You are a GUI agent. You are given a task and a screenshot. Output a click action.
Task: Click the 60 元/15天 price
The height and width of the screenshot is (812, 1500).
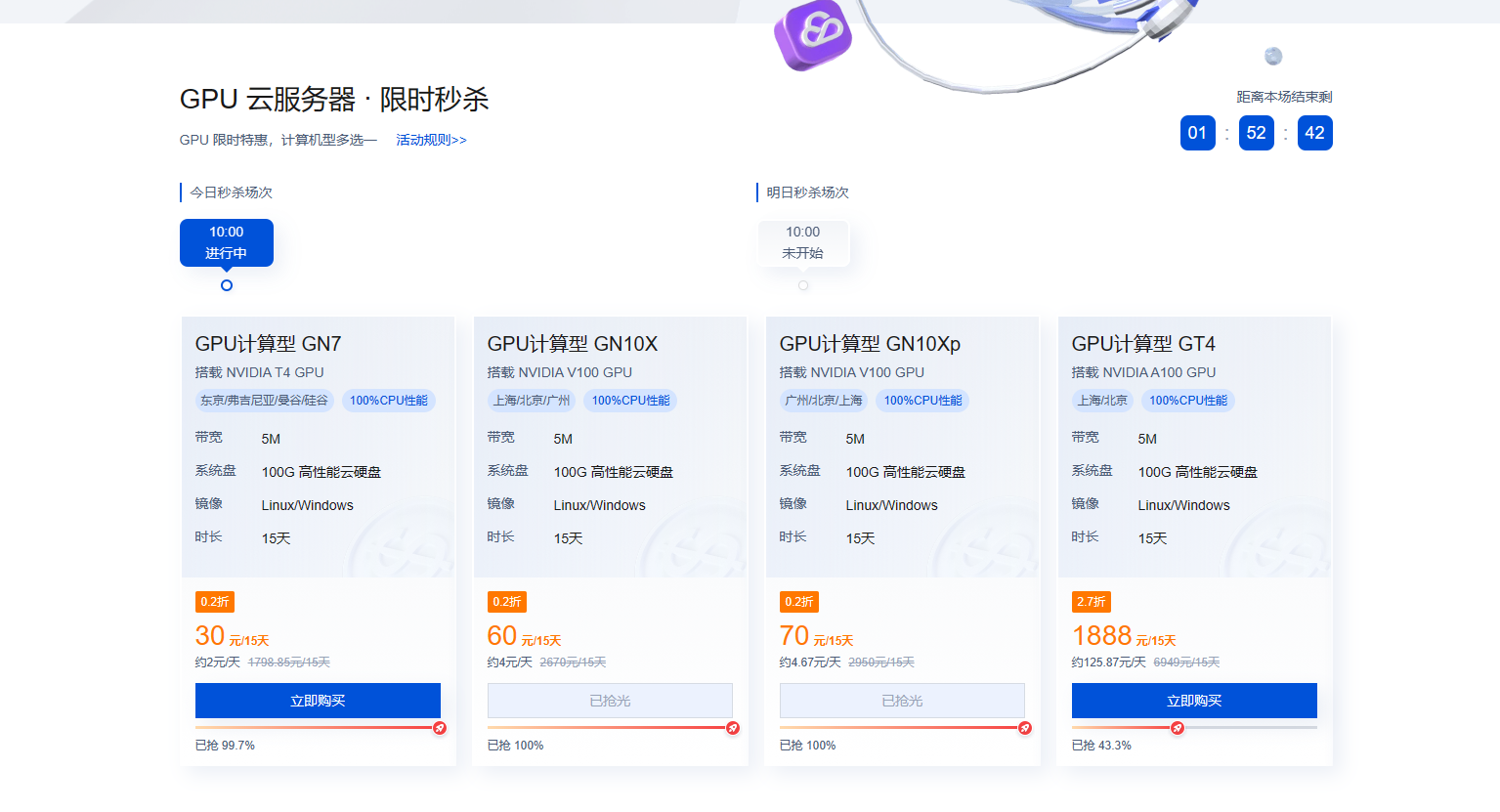(x=525, y=636)
